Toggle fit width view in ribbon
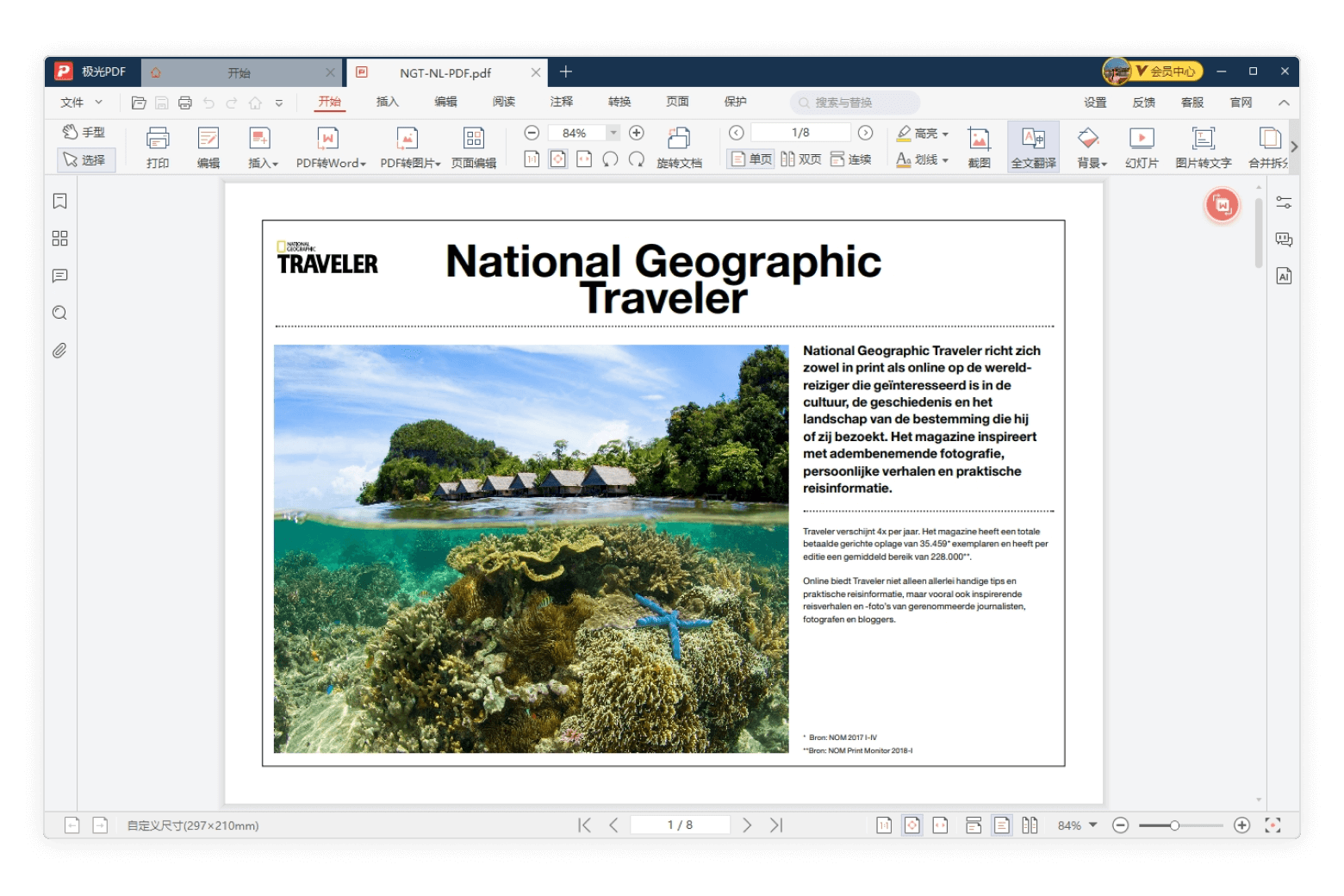1344x896 pixels. pyautogui.click(x=584, y=159)
